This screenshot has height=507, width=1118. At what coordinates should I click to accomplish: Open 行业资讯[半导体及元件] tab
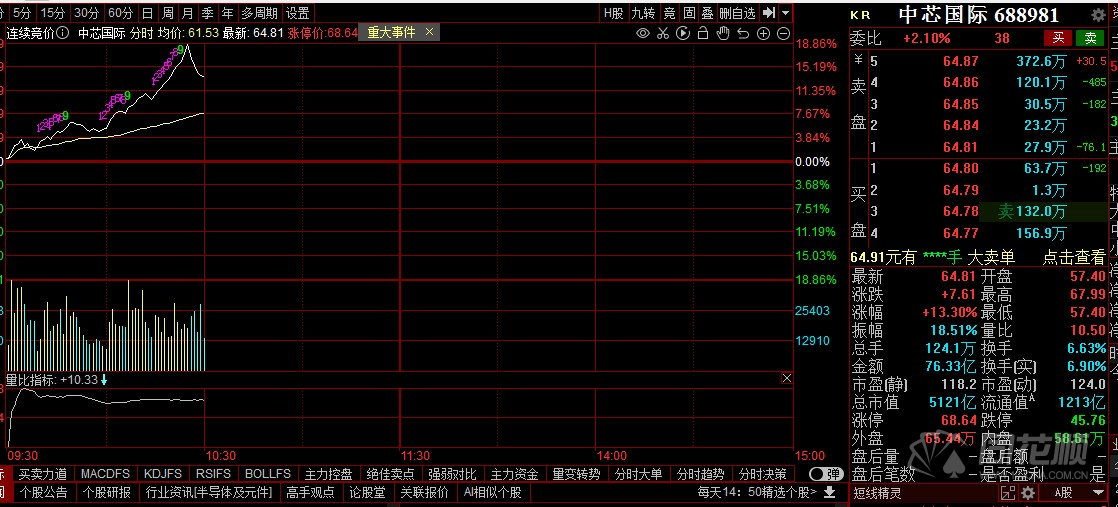(208, 492)
